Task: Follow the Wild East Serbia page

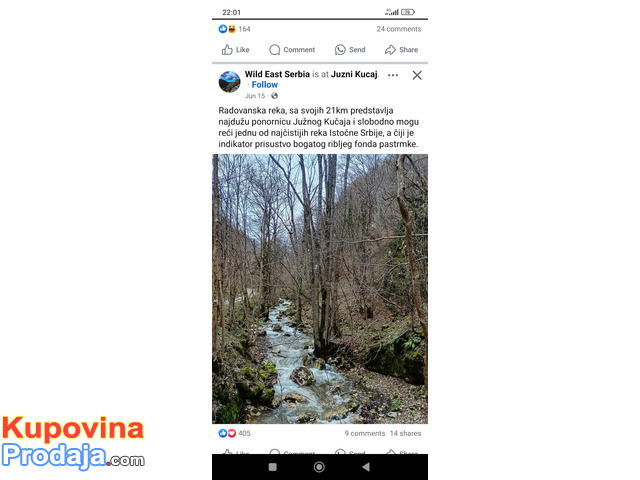Action: point(264,85)
